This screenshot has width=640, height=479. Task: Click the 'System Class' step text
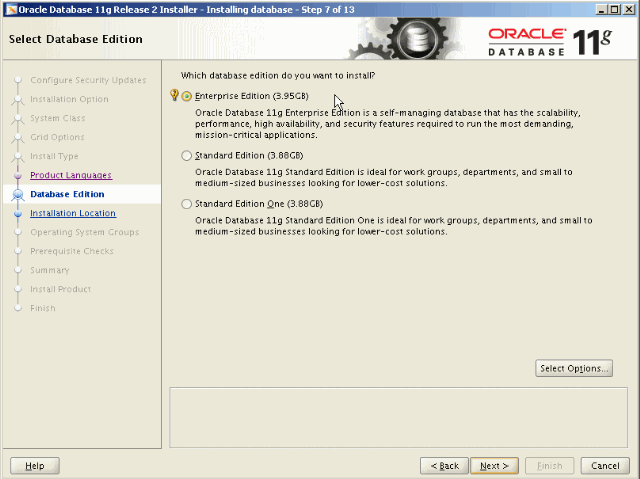coord(58,118)
